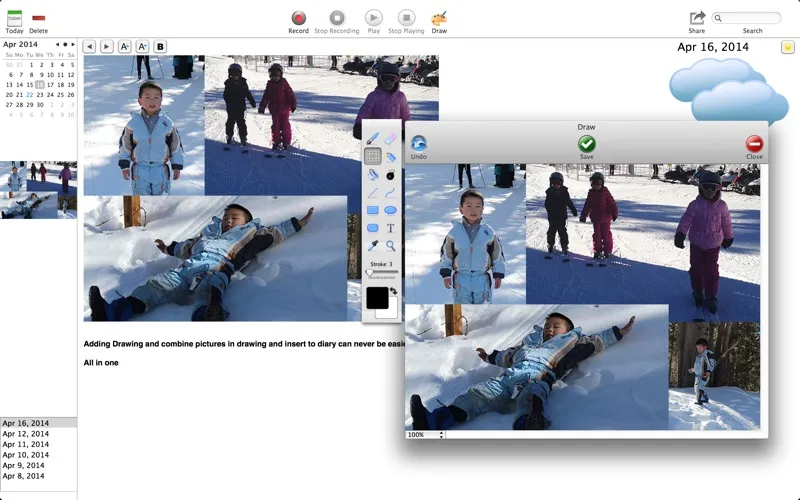The image size is (800, 500).
Task: Click the toolbar Search field
Action: 746,18
